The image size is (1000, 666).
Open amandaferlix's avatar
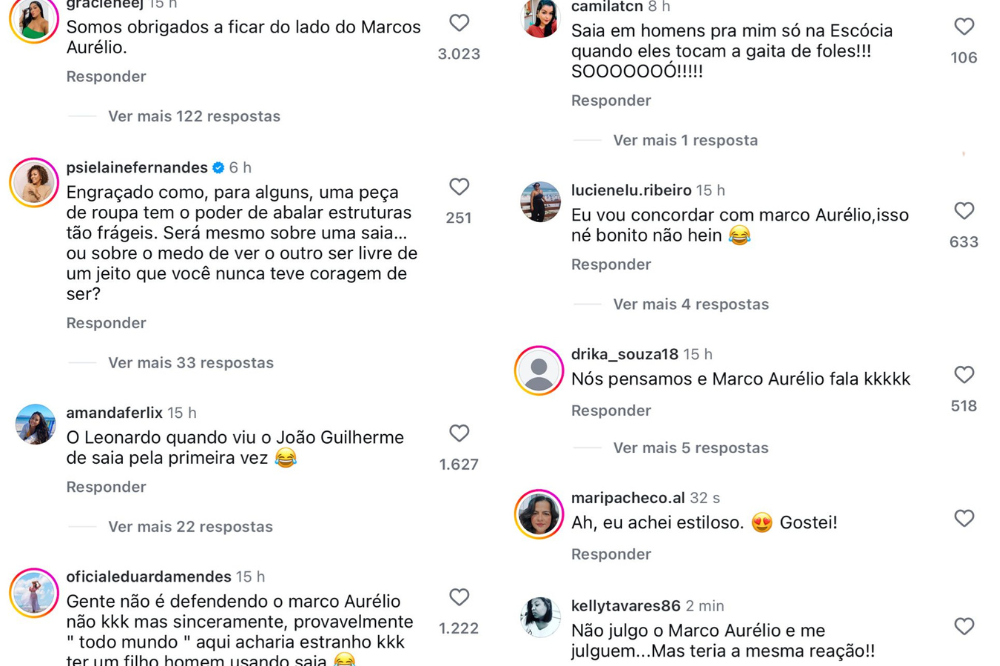(35, 424)
